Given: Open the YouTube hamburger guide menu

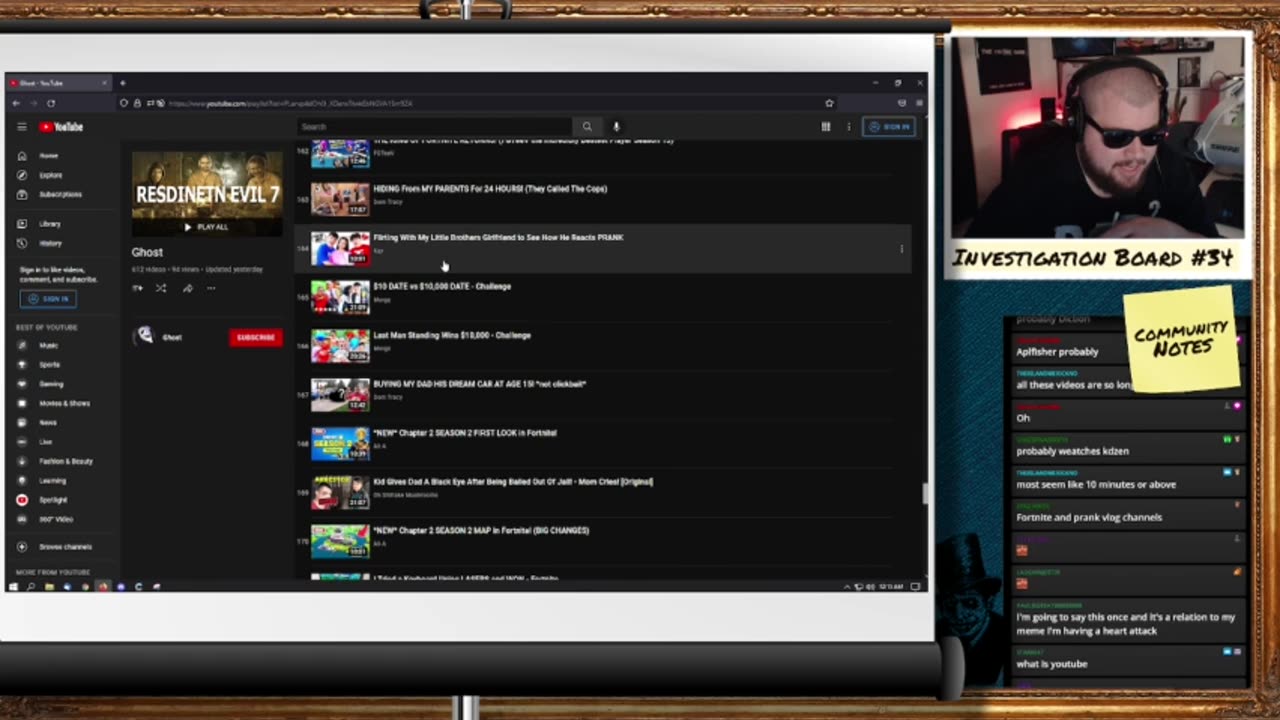Looking at the screenshot, I should 21,127.
